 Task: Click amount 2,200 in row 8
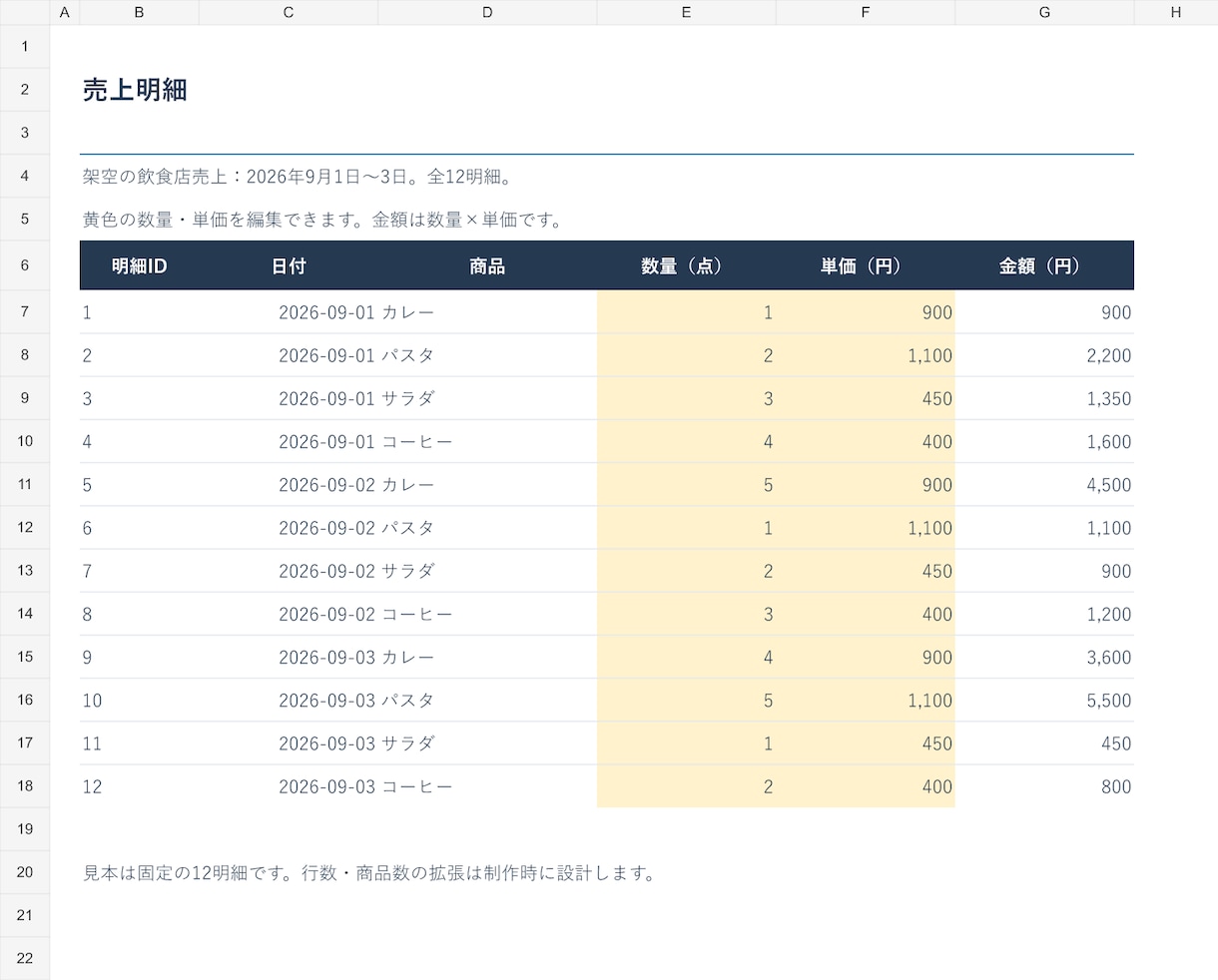point(1044,355)
